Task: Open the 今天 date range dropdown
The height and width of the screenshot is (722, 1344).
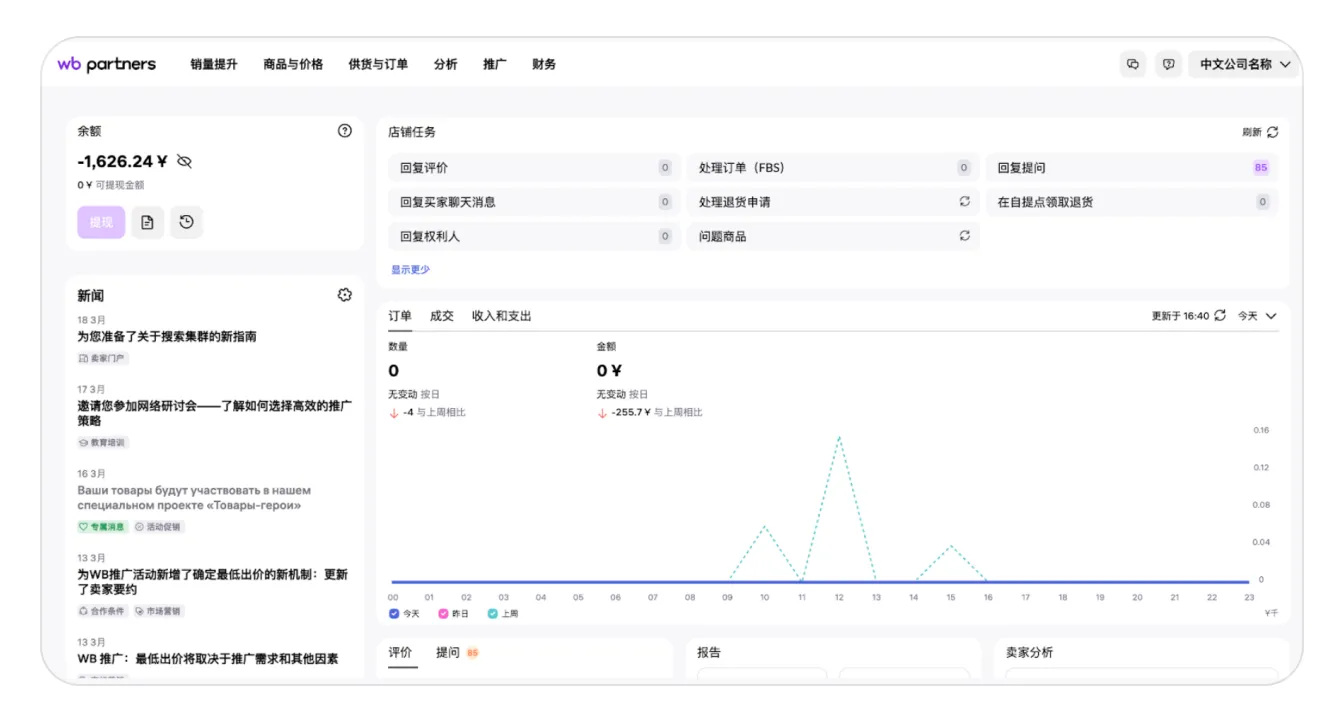Action: tap(1257, 316)
